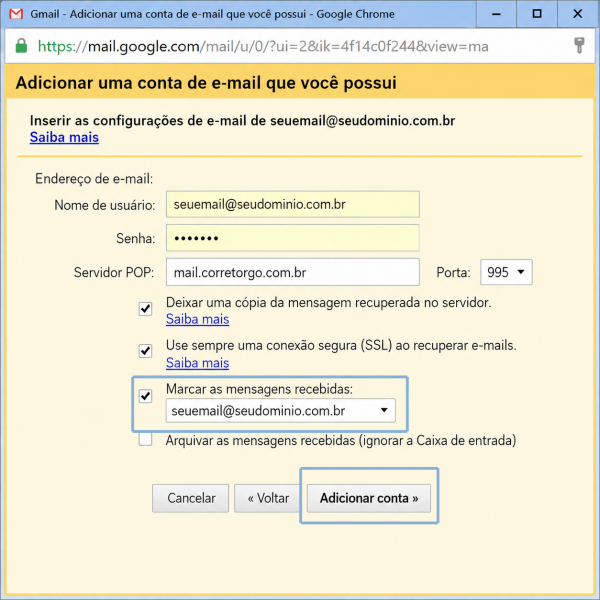Click the Senha password field
The width and height of the screenshot is (600, 600).
point(293,238)
